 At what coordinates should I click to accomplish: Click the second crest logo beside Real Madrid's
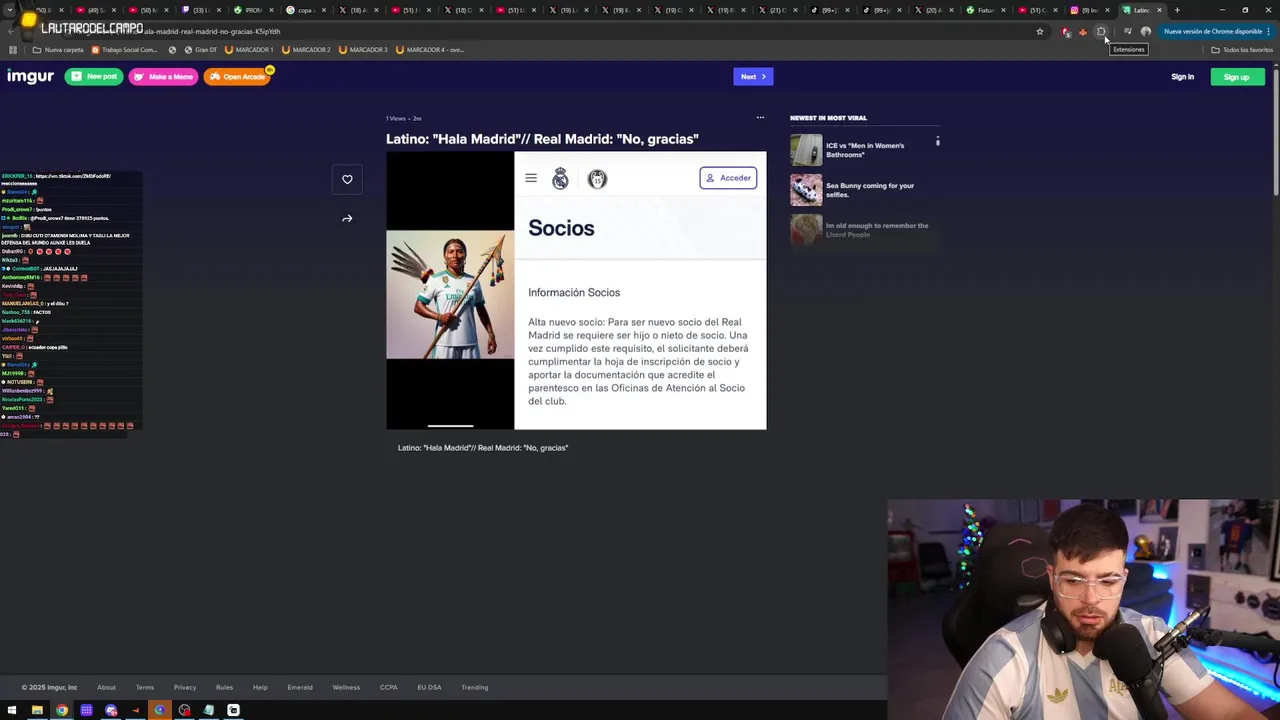click(x=597, y=178)
